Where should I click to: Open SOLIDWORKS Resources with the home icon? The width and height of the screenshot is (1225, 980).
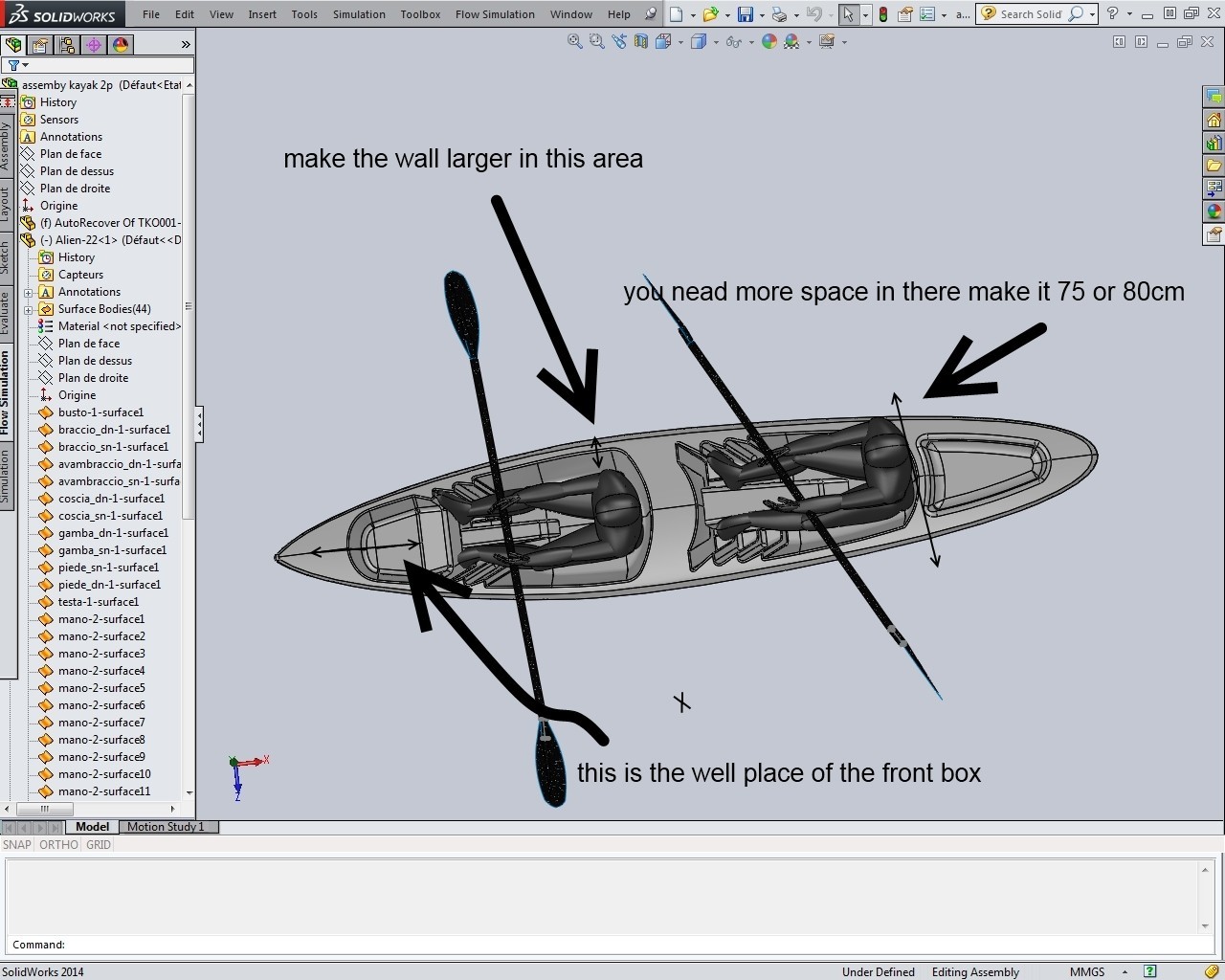[1214, 120]
